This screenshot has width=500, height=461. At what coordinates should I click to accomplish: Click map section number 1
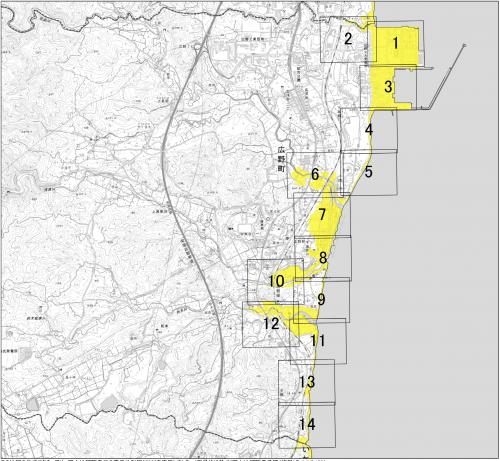(396, 43)
